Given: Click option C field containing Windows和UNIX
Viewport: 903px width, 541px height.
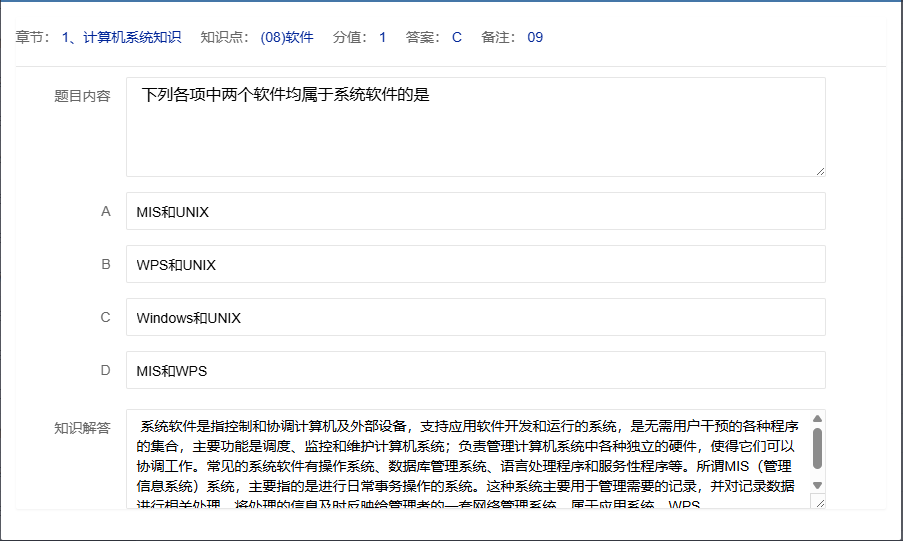Looking at the screenshot, I should coord(475,317).
